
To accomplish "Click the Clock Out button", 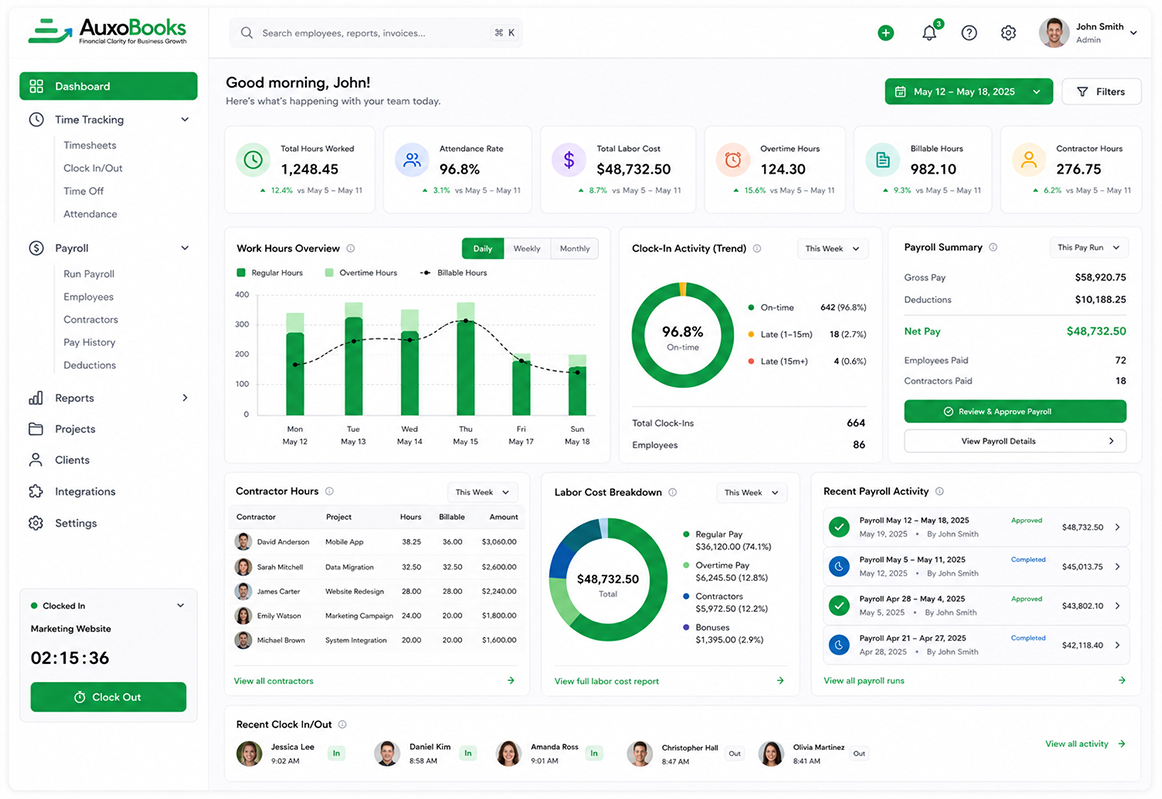I will [108, 697].
